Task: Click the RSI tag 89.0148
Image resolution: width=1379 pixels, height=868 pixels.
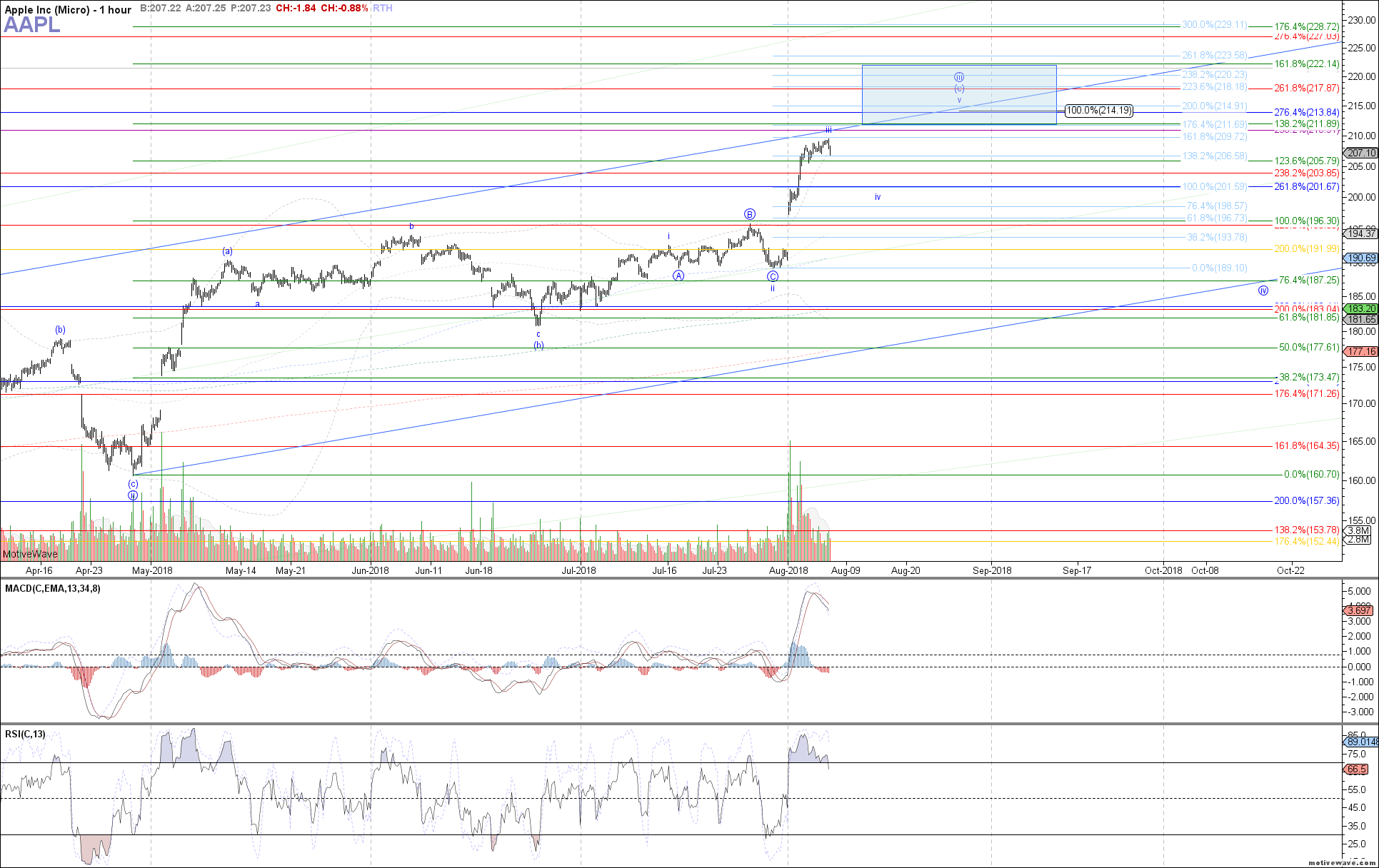Action: point(1362,742)
